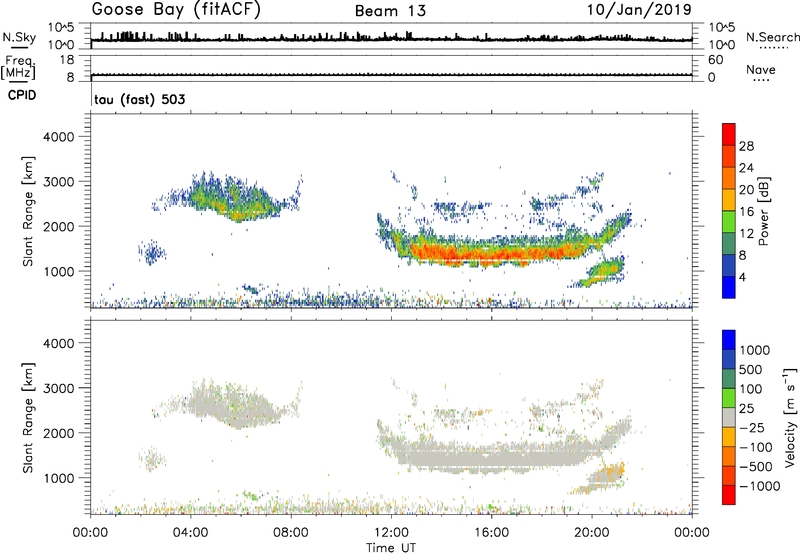
Task: Click the "500" label on Velocity colorbar
Action: 751,369
